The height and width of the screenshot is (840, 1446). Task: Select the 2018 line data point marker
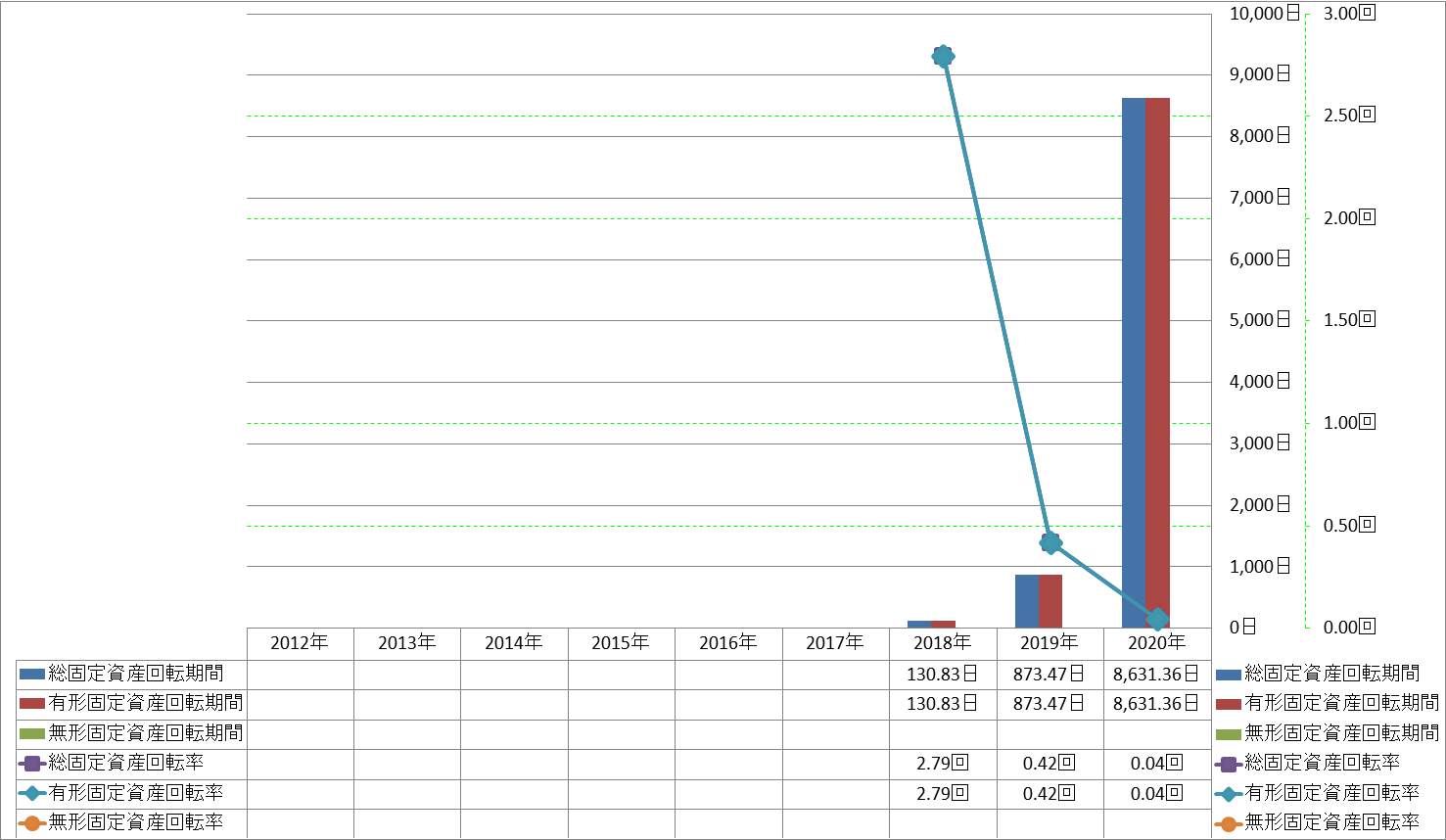(x=943, y=56)
